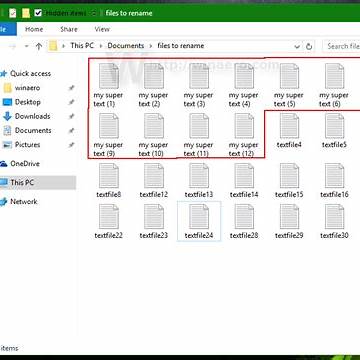
Task: Expand chevron after Documents breadcrumb
Action: [x=151, y=46]
